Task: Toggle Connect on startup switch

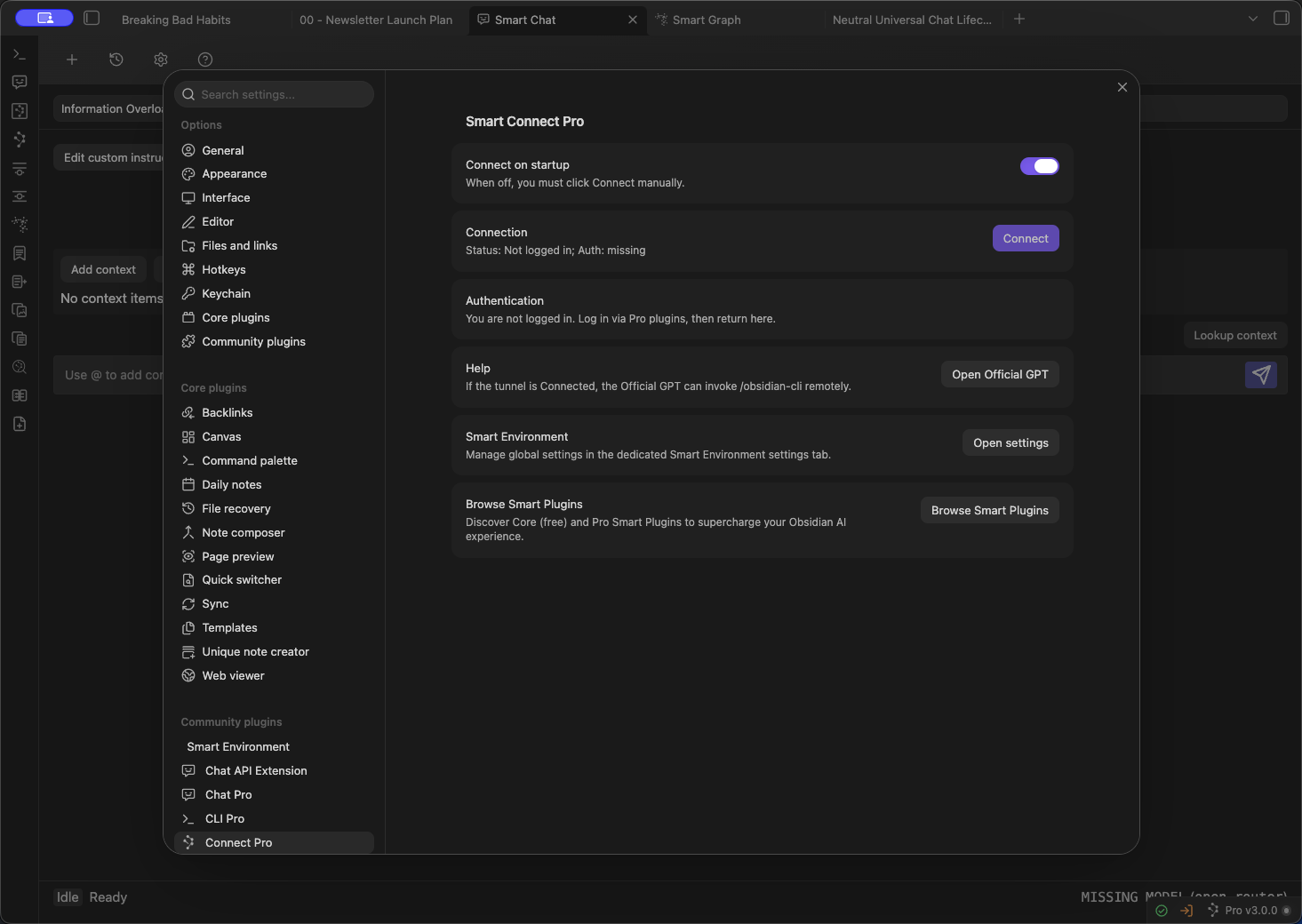Action: (1039, 166)
